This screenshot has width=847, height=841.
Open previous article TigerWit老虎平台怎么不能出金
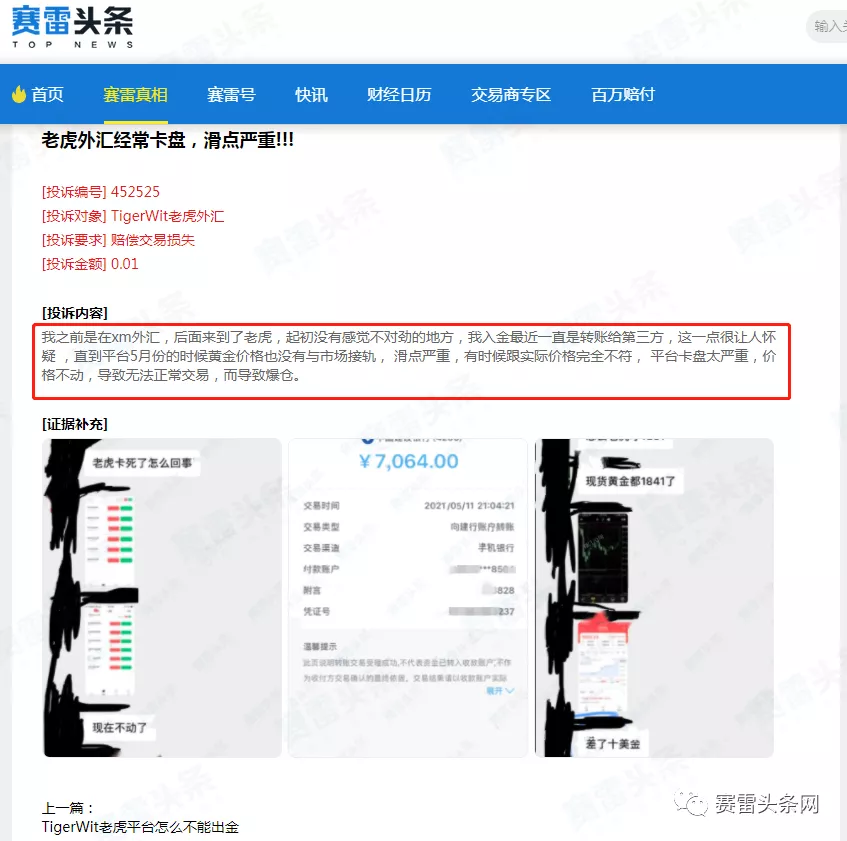point(140,827)
